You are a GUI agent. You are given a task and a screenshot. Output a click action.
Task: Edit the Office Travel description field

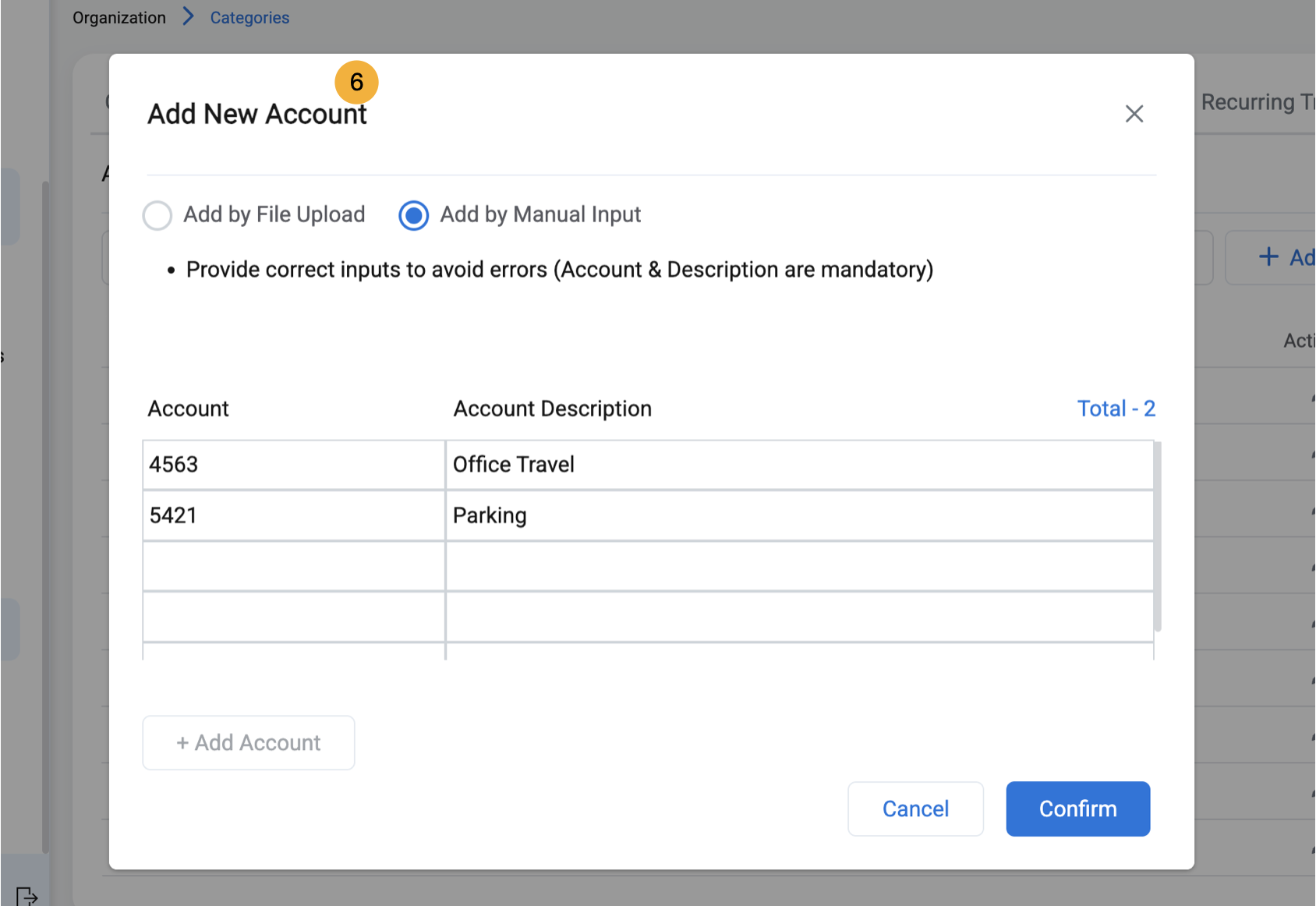(798, 465)
